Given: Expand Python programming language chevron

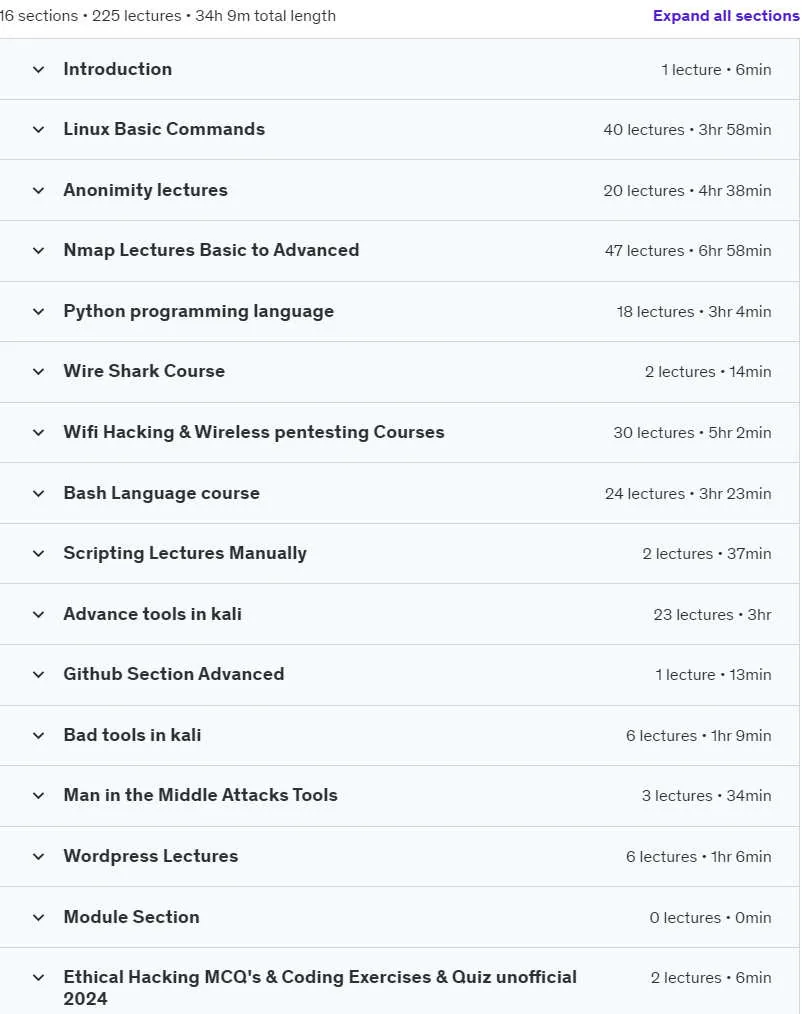Looking at the screenshot, I should [39, 311].
